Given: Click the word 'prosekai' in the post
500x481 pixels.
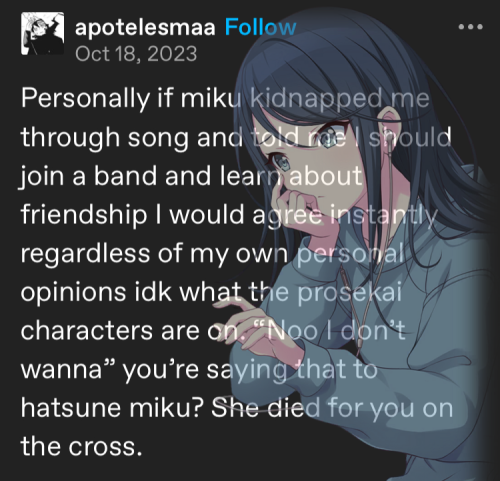Looking at the screenshot, I should [x=349, y=294].
